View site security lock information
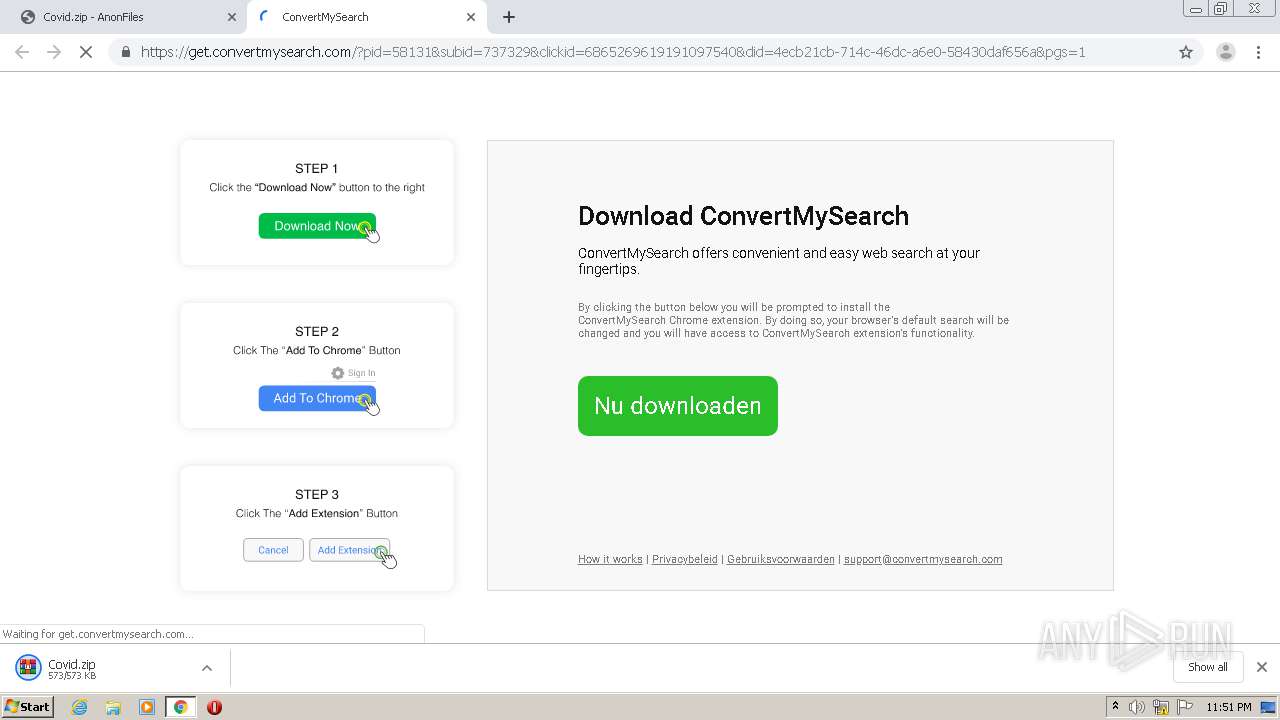Viewport: 1280px width, 720px height. [x=125, y=52]
